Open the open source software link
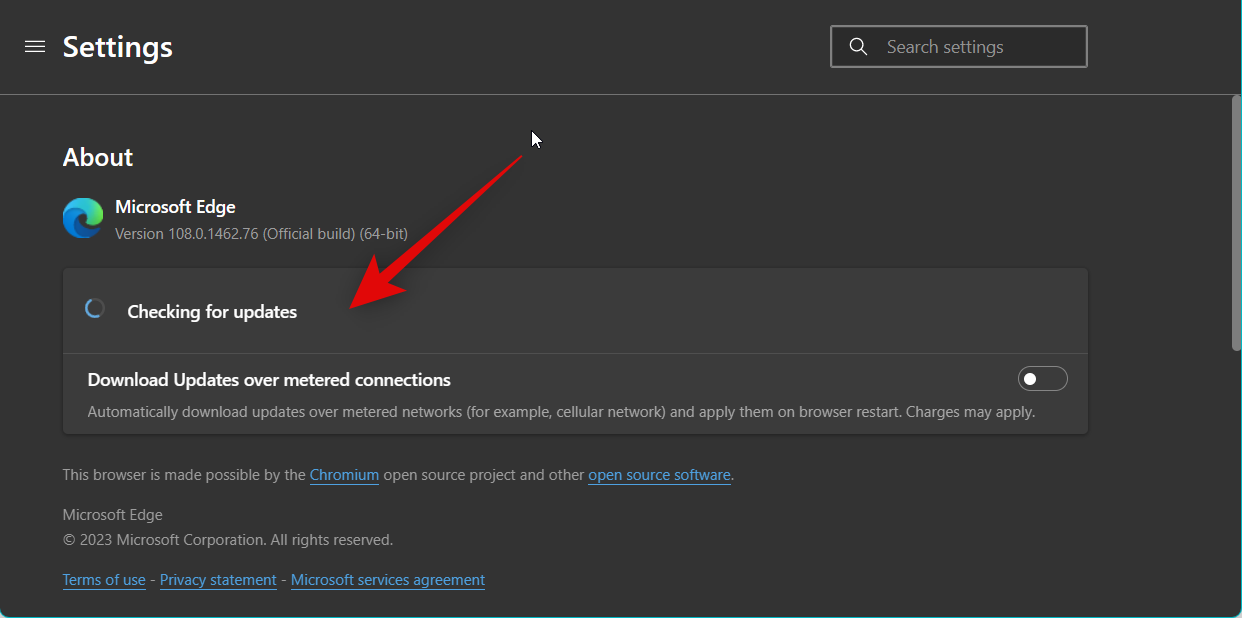Viewport: 1242px width, 618px height. point(659,475)
